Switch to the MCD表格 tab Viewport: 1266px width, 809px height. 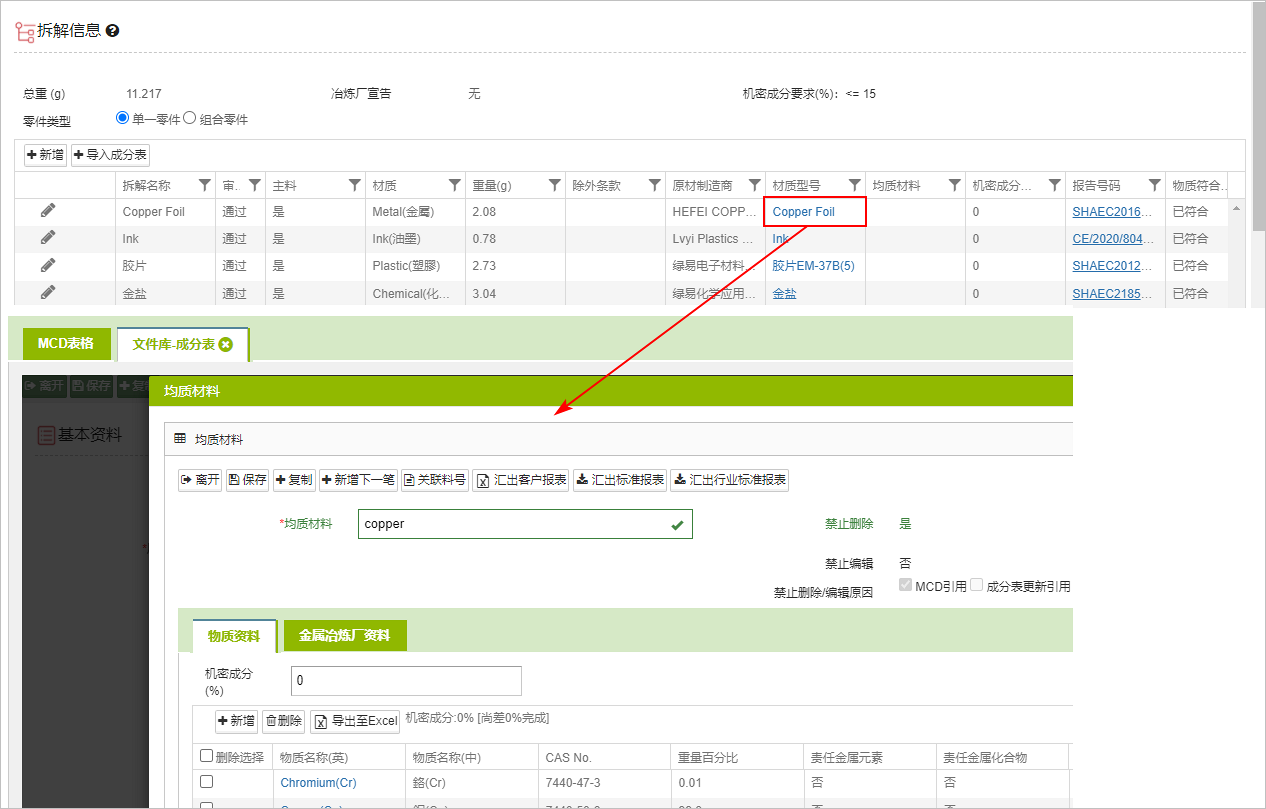66,343
